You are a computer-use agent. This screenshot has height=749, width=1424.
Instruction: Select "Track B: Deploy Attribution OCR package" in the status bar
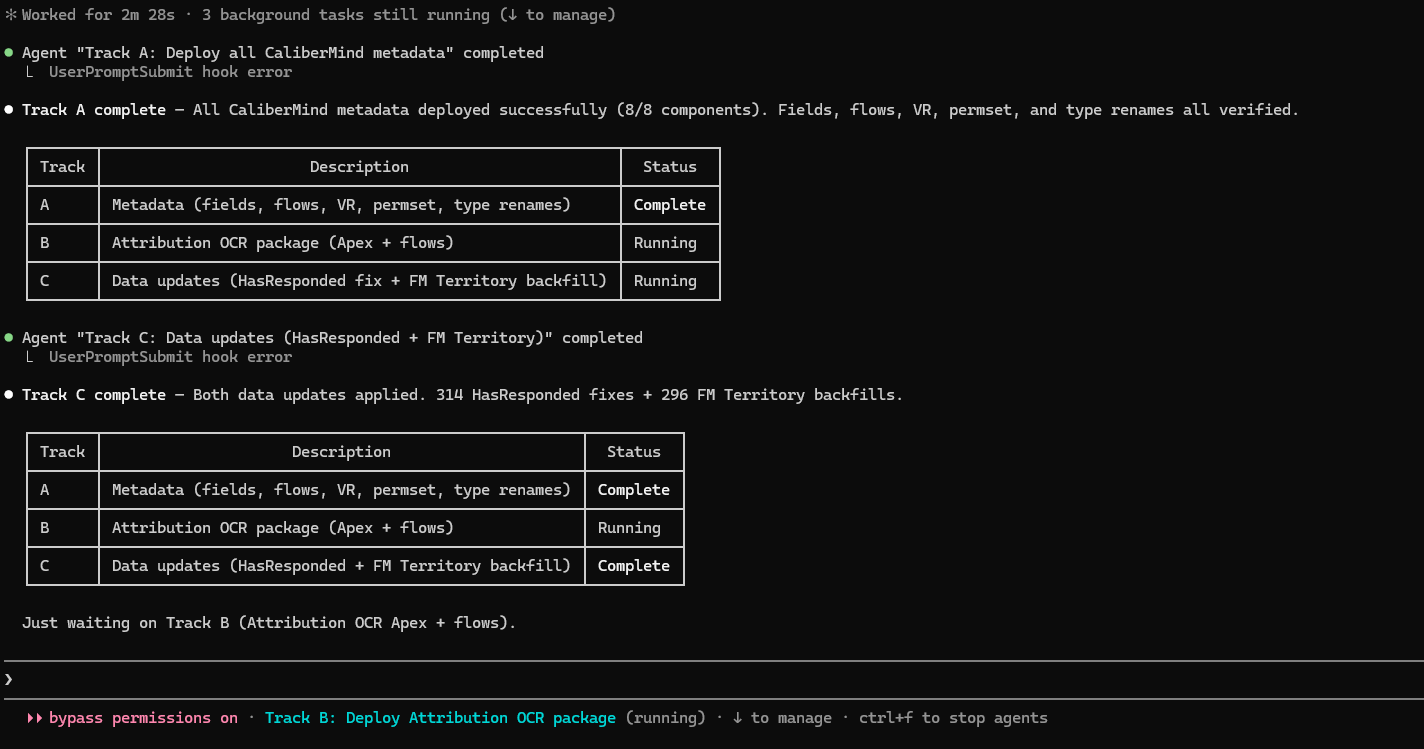[x=440, y=718]
